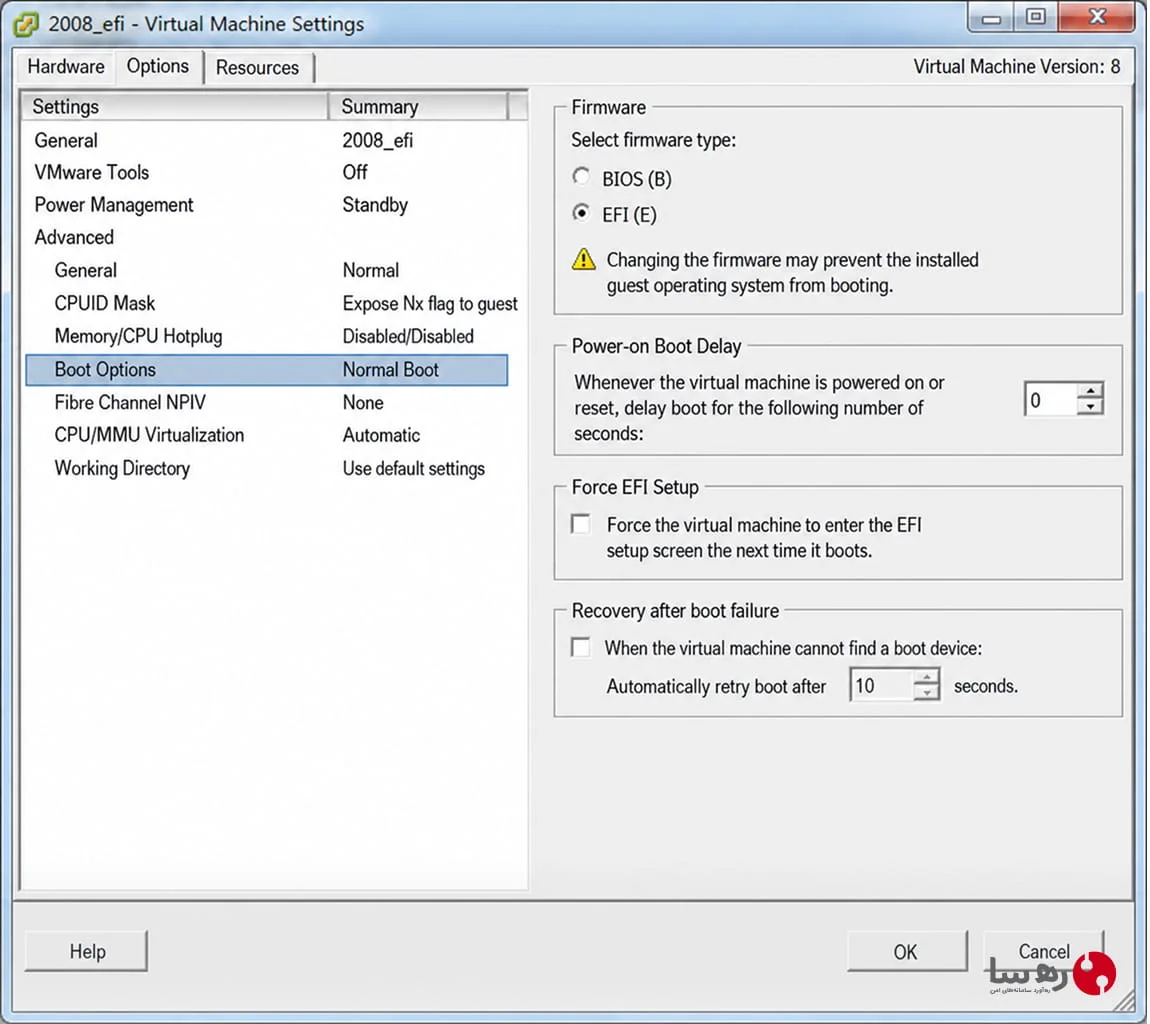
Task: Select the Memory/CPU Hotplug row
Action: [266, 336]
